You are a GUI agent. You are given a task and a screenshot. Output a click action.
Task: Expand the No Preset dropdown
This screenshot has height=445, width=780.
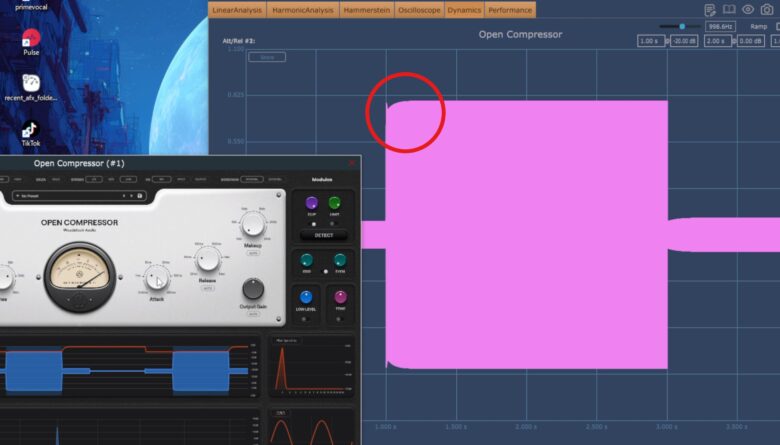click(70, 196)
